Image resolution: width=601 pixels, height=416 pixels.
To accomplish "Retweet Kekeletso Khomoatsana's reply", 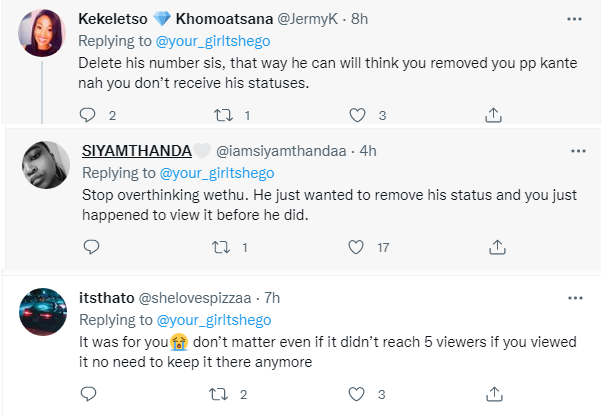I will tap(223, 115).
